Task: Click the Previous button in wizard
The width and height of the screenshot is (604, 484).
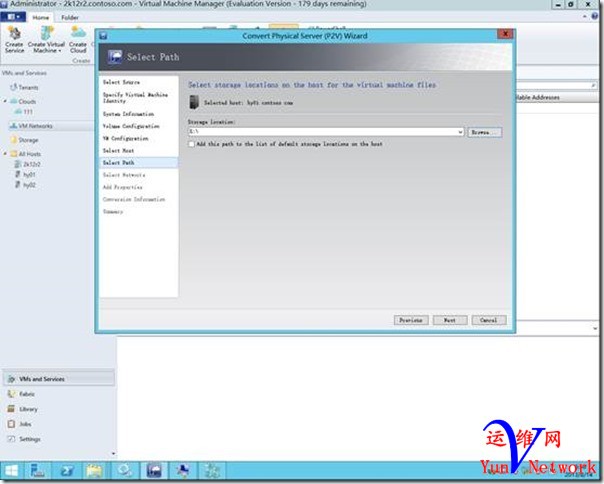Action: coord(411,320)
